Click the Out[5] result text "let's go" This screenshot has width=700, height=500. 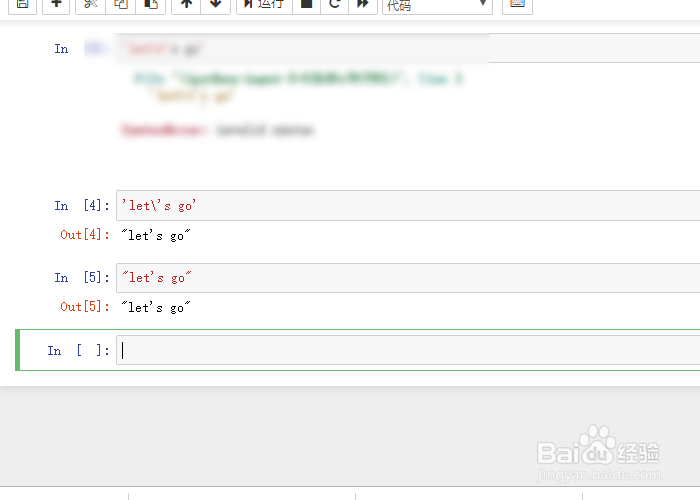tap(156, 308)
